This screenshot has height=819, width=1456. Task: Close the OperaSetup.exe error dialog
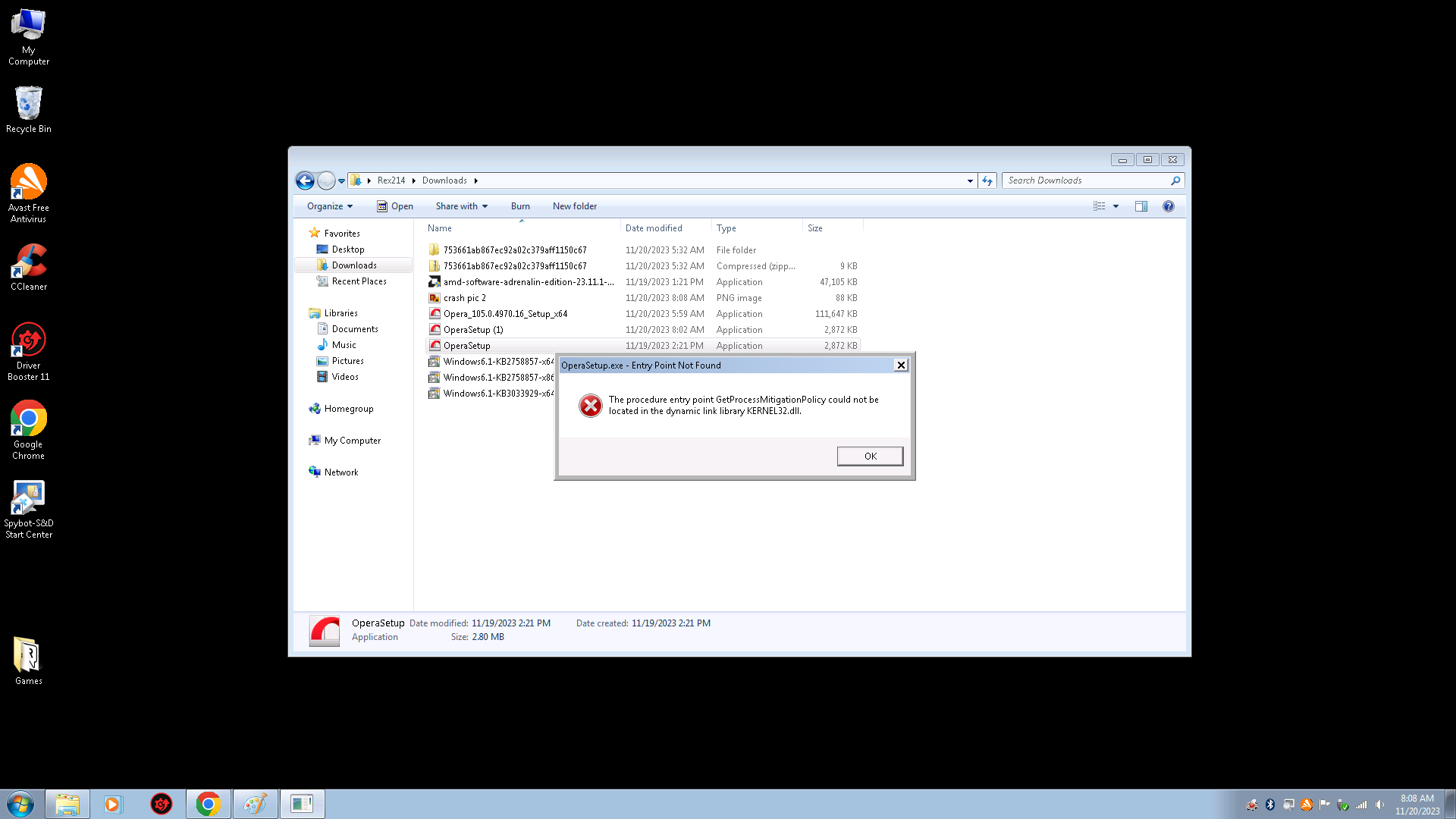click(x=901, y=365)
